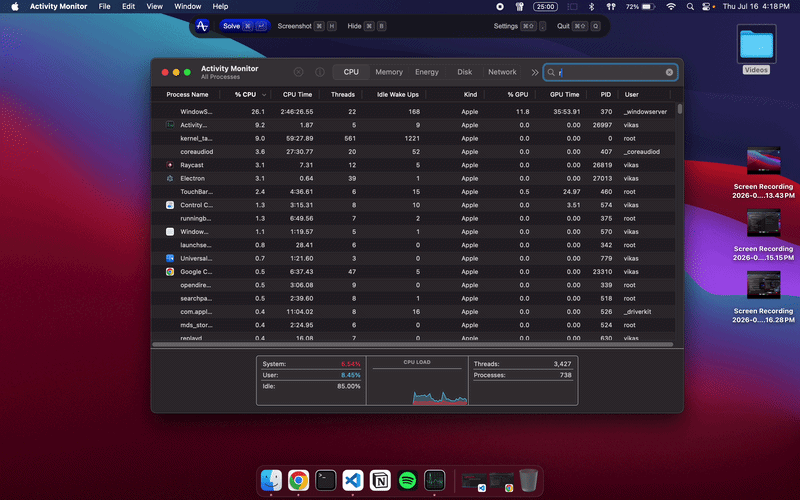
Task: Open Settings in the overlay bar
Action: tap(520, 26)
